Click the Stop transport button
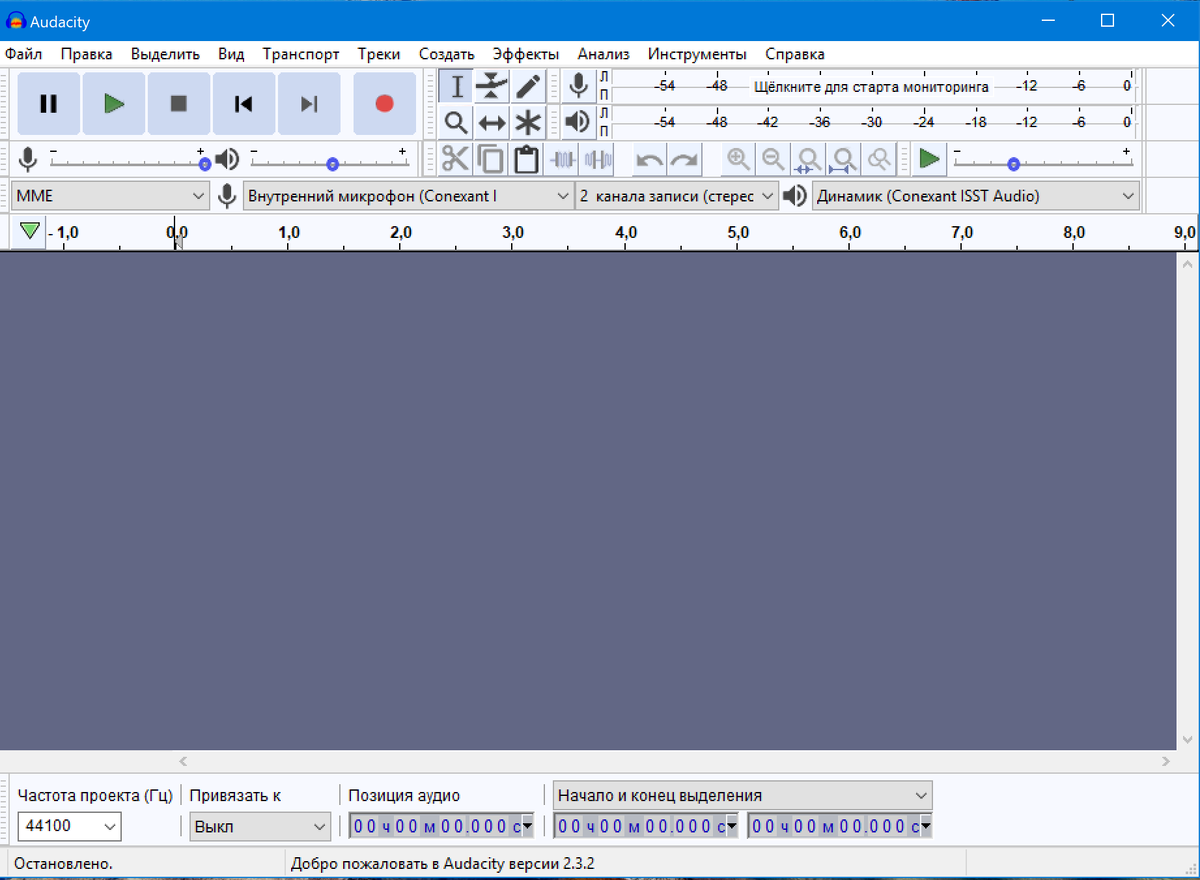 point(179,103)
